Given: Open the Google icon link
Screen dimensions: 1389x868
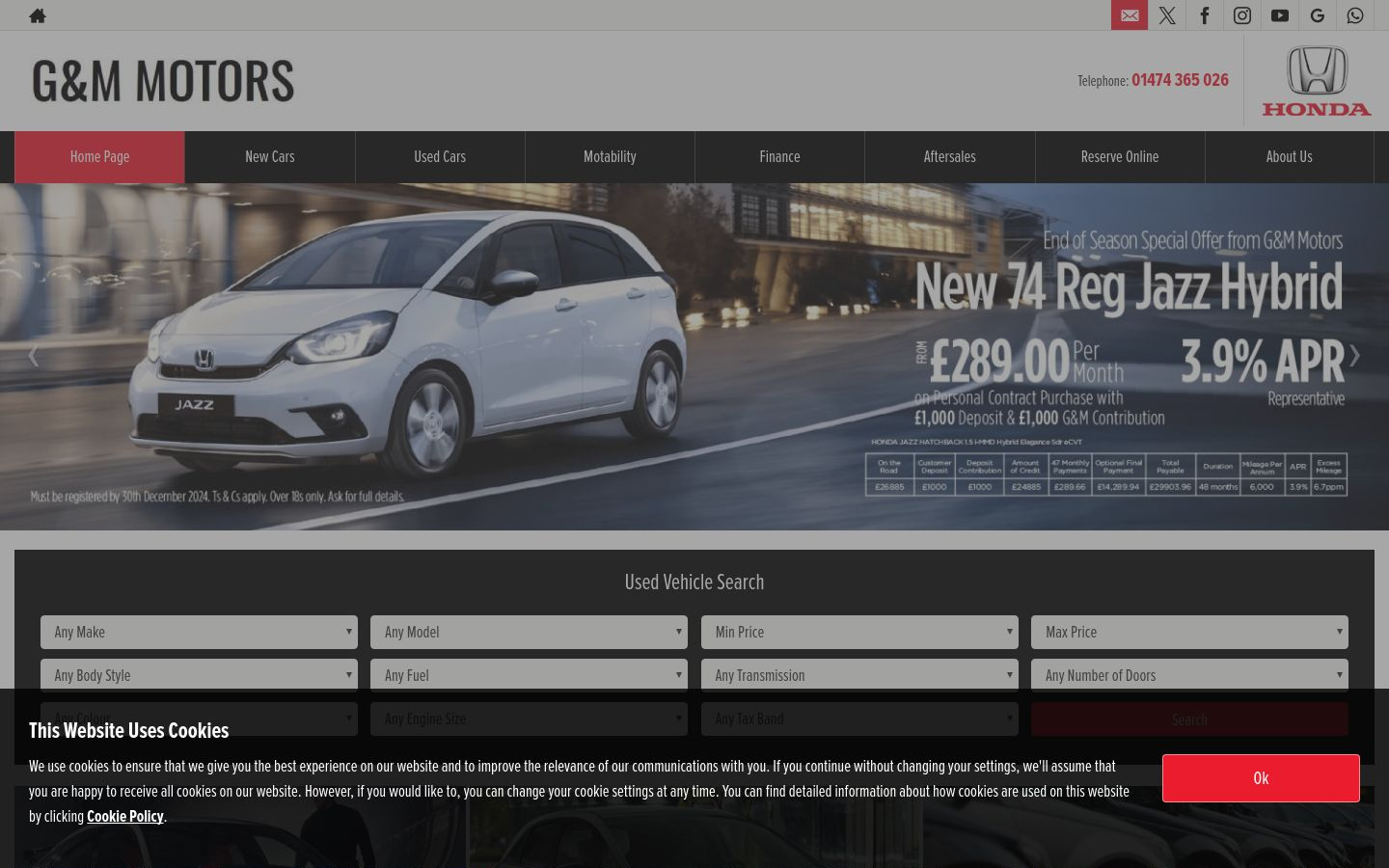Looking at the screenshot, I should 1318,15.
